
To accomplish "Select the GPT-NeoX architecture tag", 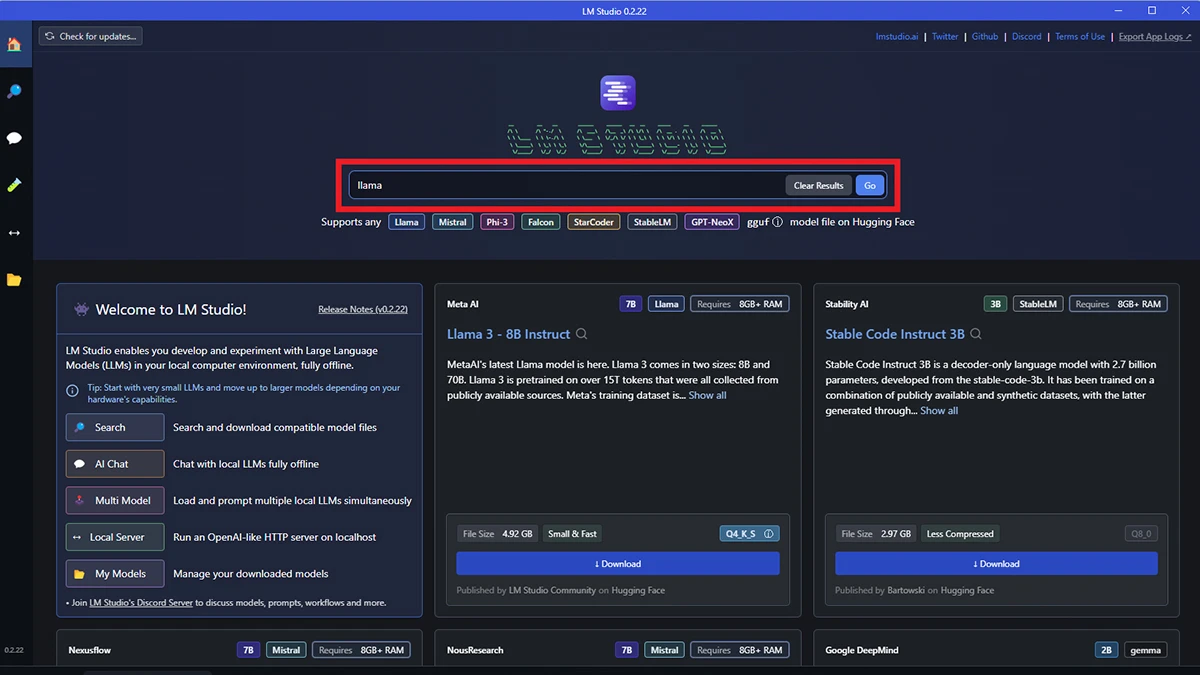I will pos(712,222).
